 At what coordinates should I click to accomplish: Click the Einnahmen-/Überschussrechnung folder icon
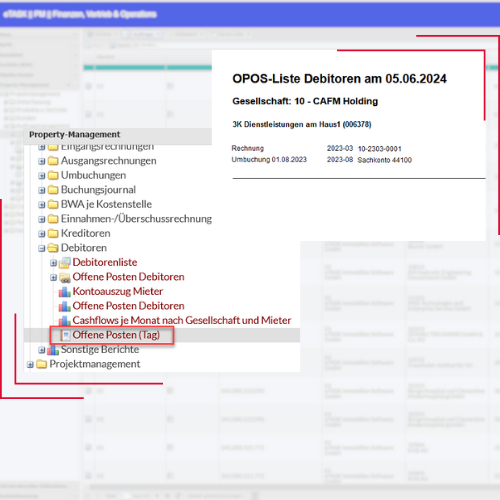53,219
